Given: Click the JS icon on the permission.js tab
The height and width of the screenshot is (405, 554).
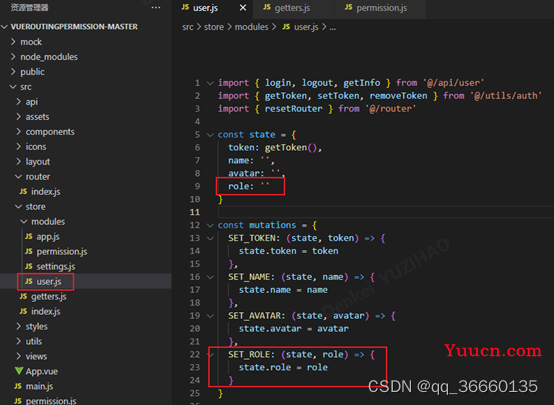Looking at the screenshot, I should (x=348, y=7).
